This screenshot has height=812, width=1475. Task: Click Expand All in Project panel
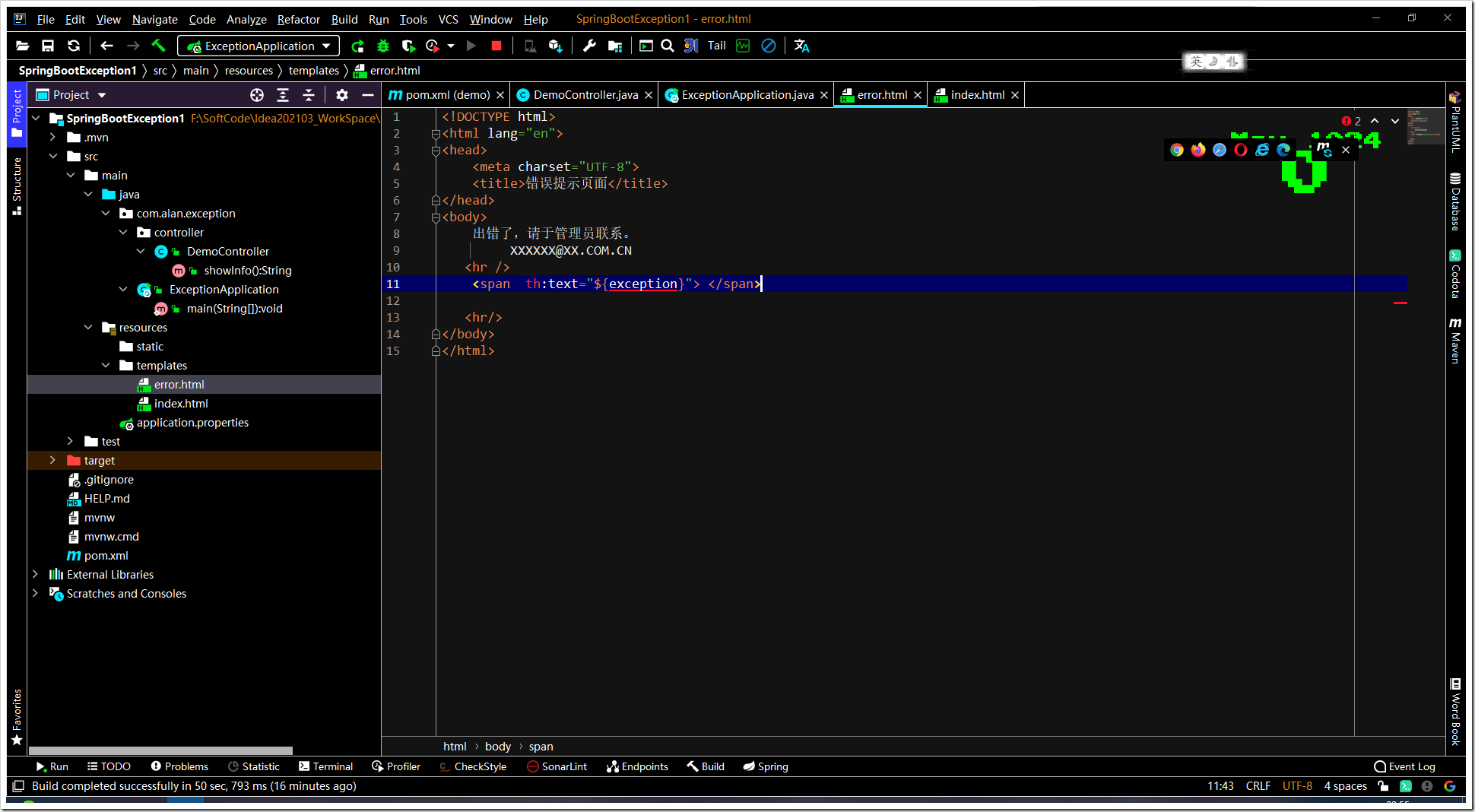coord(283,95)
